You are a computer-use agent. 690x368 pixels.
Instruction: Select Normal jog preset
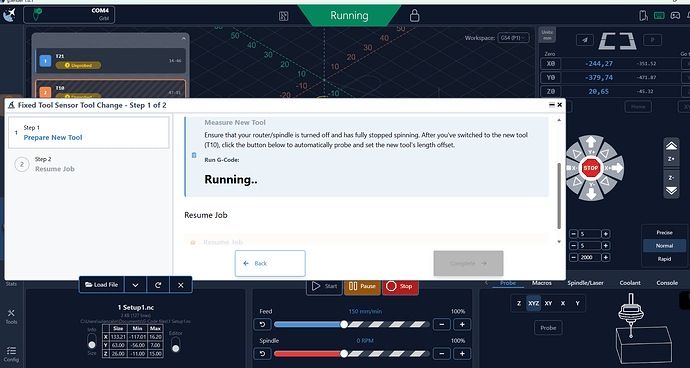coord(664,246)
